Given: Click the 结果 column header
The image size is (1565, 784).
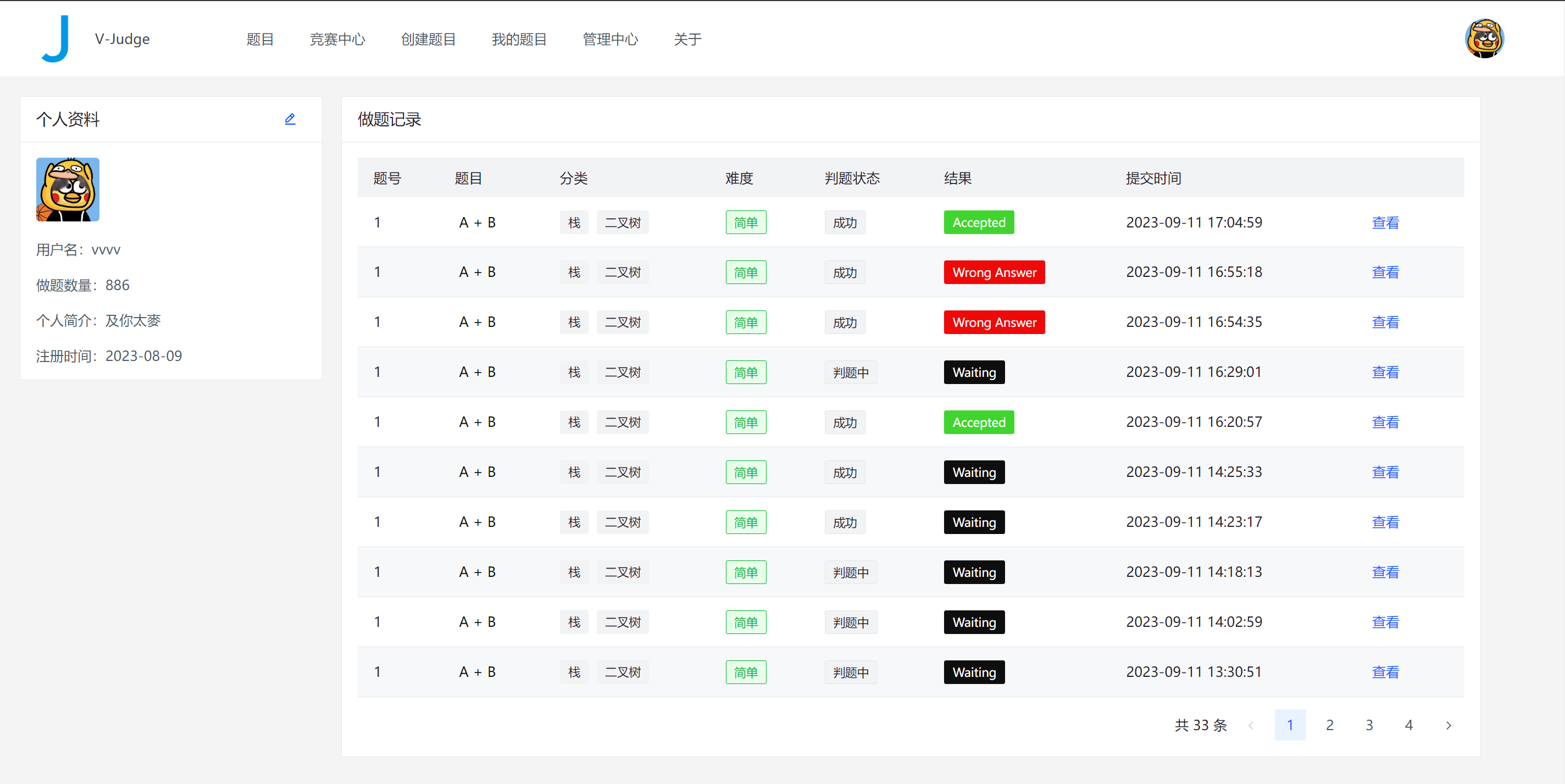Looking at the screenshot, I should (x=957, y=178).
